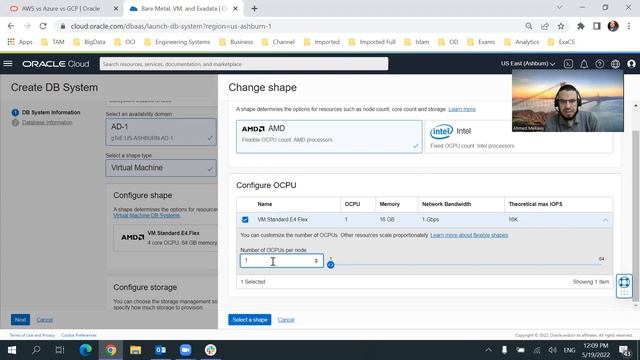Screen dimensions: 640x360
Task: Click the OCPU slider handle
Action: [331, 265]
